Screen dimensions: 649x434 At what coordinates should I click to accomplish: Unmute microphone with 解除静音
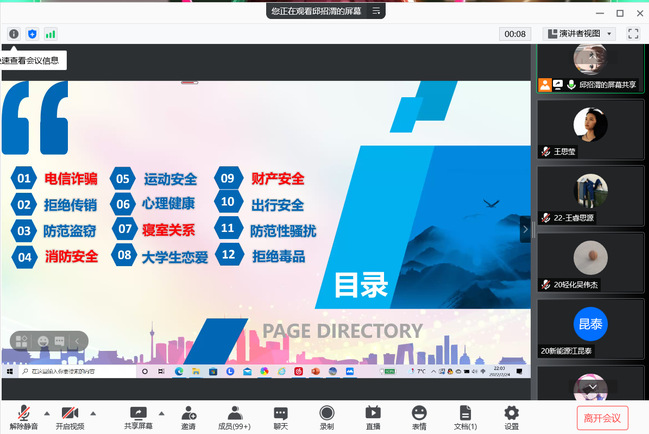pyautogui.click(x=23, y=416)
